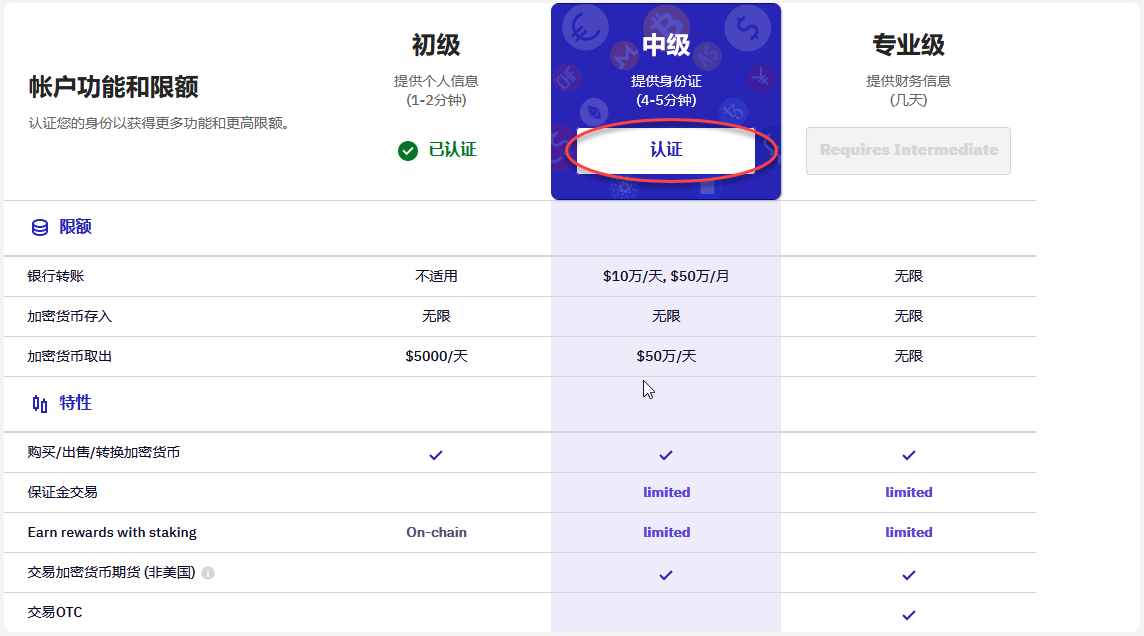Click 中级 limited link for Earn rewards with staking

point(666,532)
